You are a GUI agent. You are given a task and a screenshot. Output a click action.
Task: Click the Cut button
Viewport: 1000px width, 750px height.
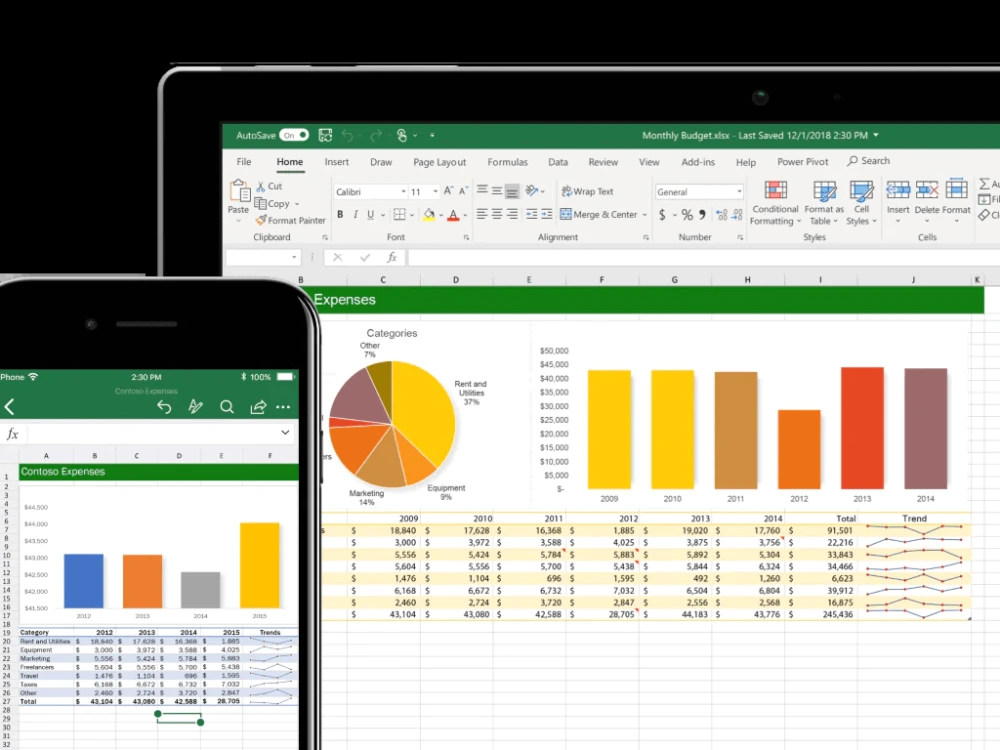coord(269,186)
